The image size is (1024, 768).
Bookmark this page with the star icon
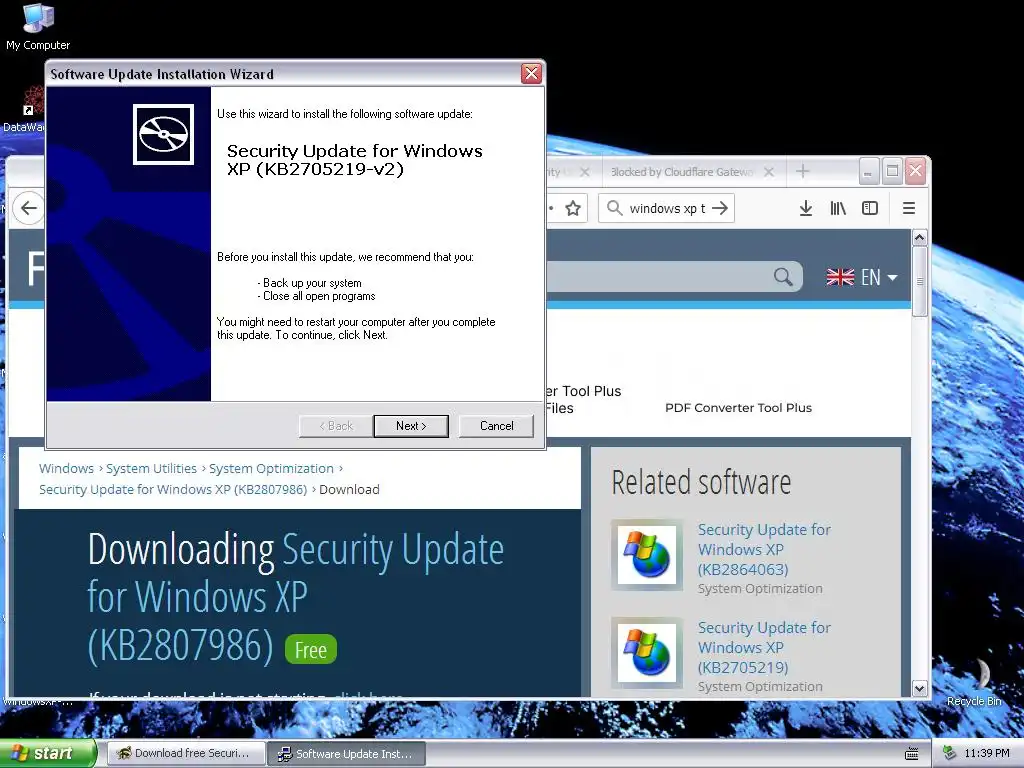573,208
